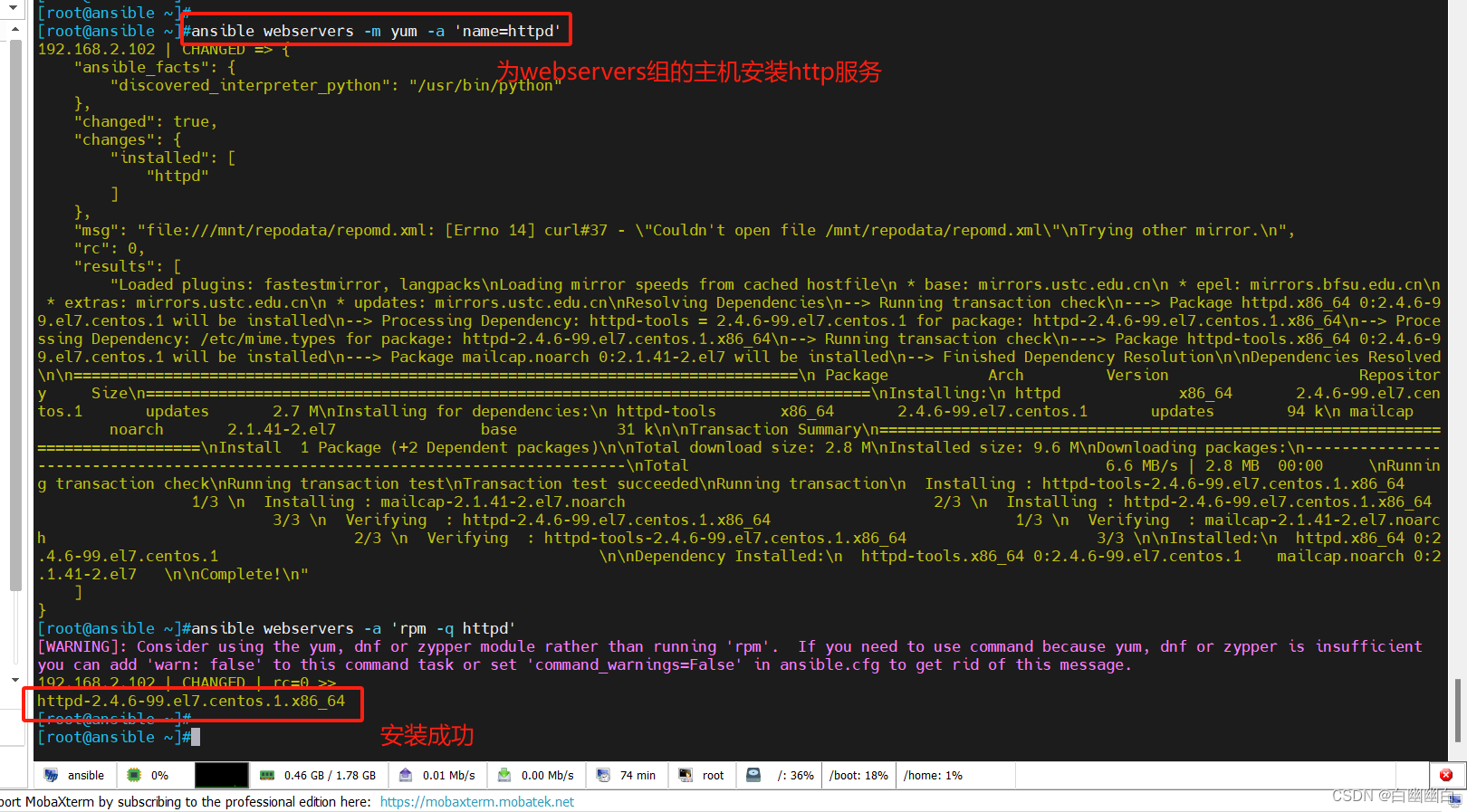Open the black CPU history graph
The width and height of the screenshot is (1467, 812).
pos(221,775)
